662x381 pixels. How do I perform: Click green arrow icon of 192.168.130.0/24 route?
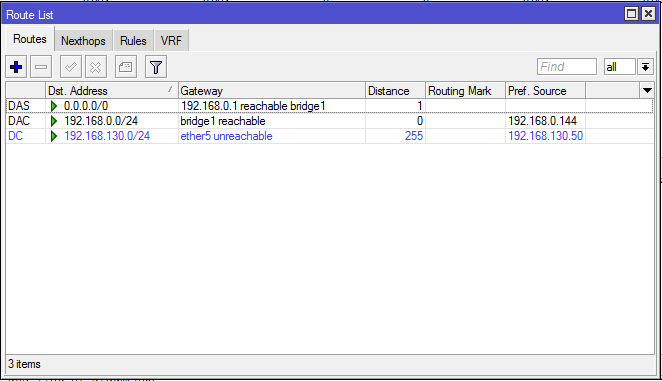click(x=54, y=136)
